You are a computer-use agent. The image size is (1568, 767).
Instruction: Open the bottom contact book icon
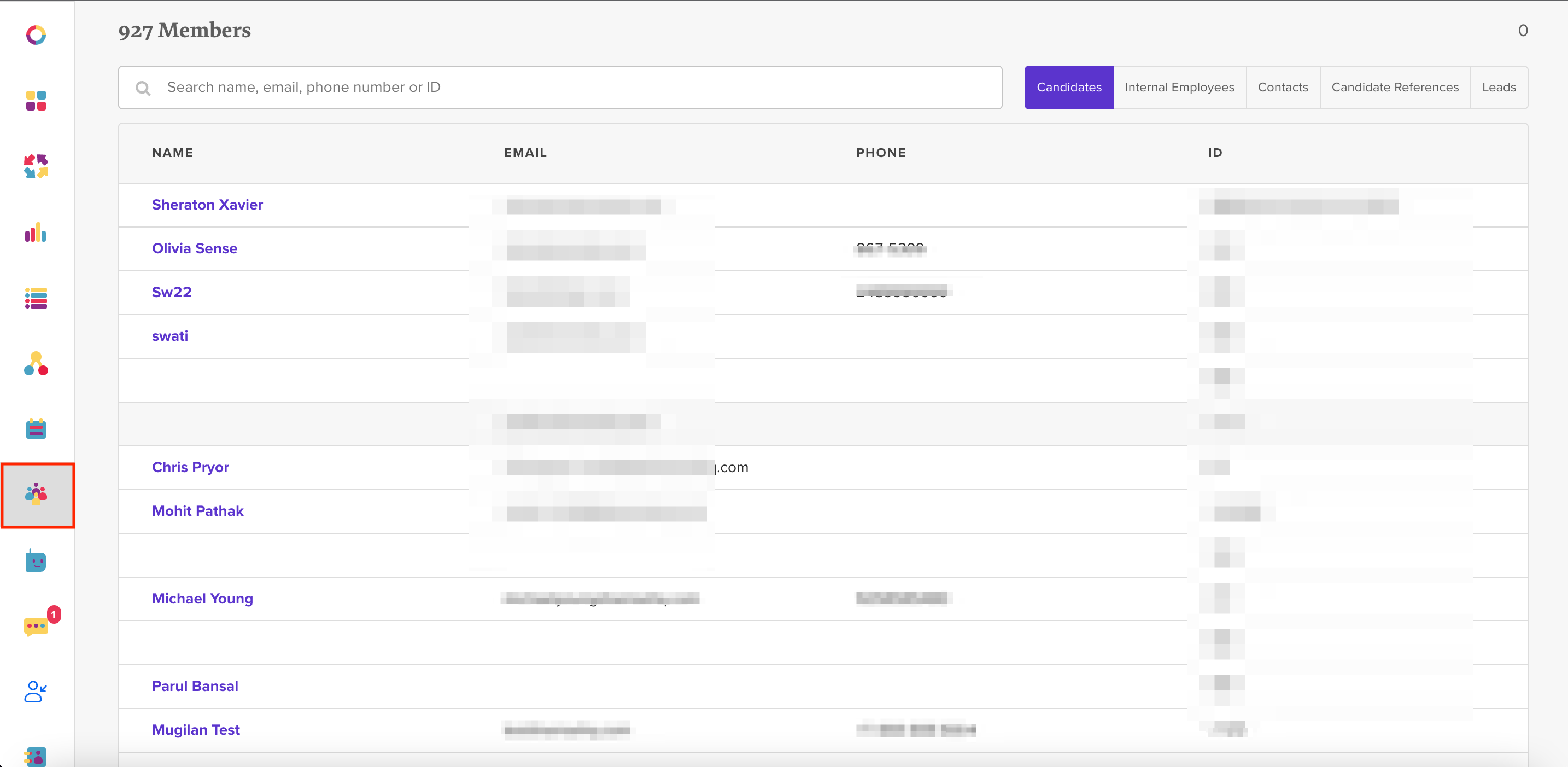36,756
